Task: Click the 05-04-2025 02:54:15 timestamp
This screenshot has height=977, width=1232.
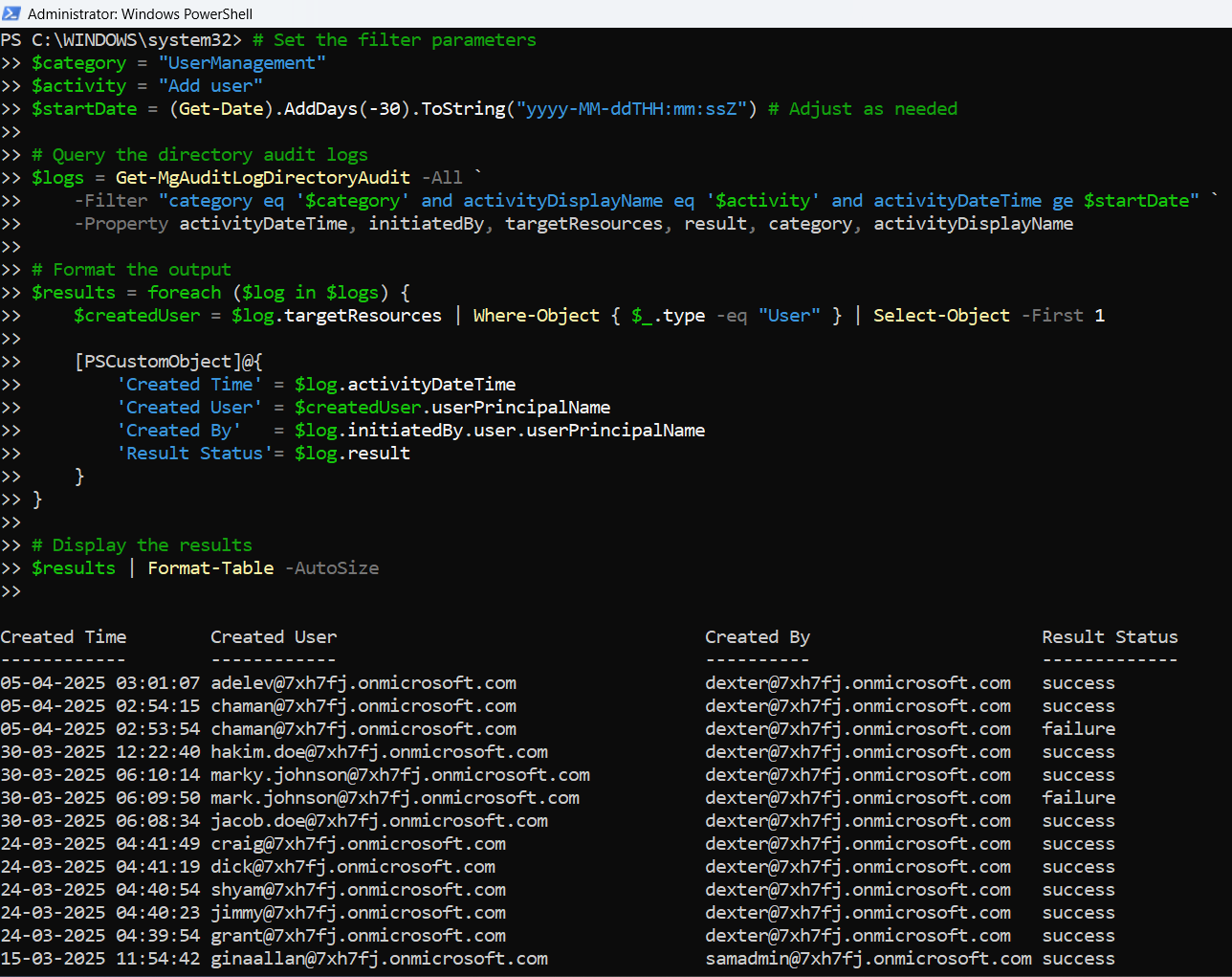Action: (100, 706)
